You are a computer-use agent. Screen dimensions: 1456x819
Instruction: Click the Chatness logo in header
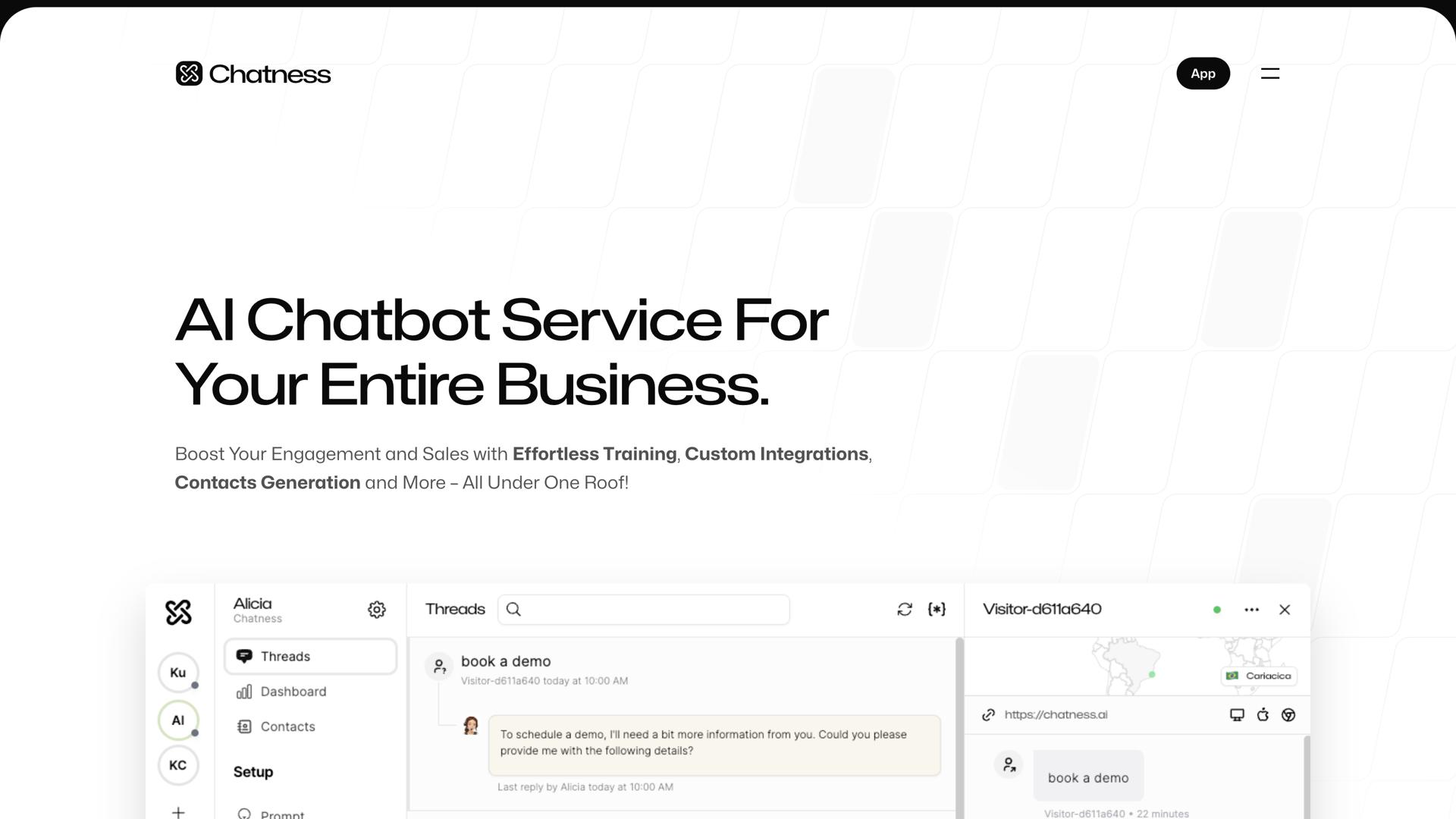click(x=253, y=74)
